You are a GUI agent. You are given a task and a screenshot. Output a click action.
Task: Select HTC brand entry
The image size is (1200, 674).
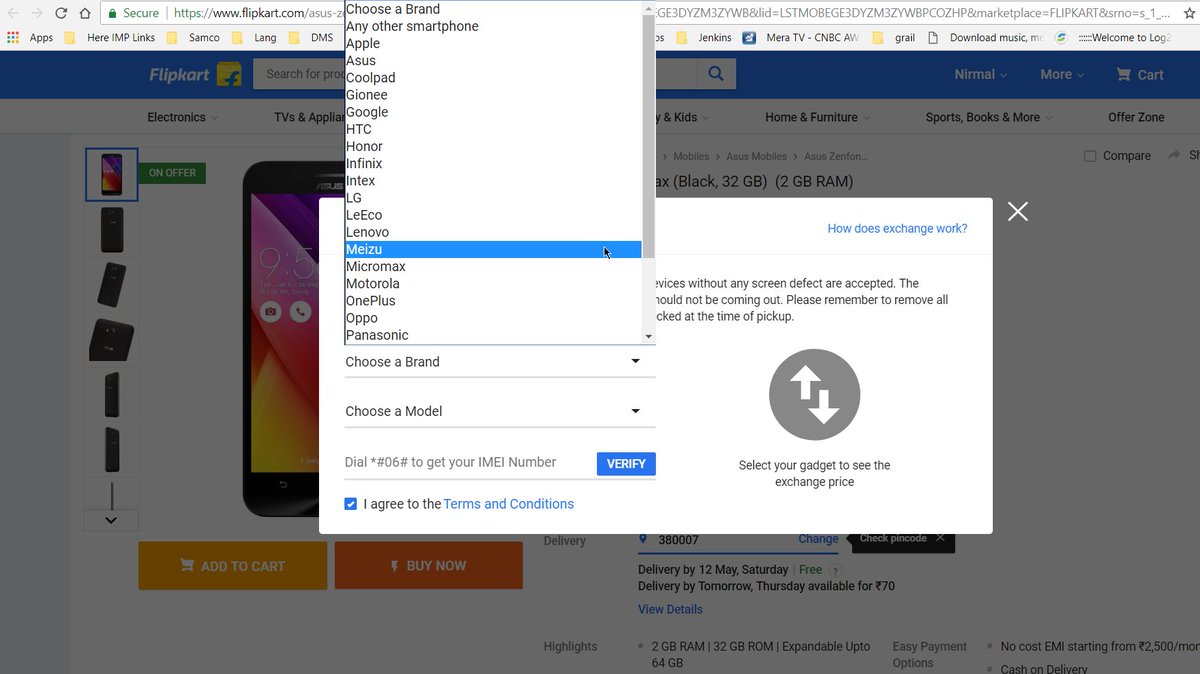point(493,129)
